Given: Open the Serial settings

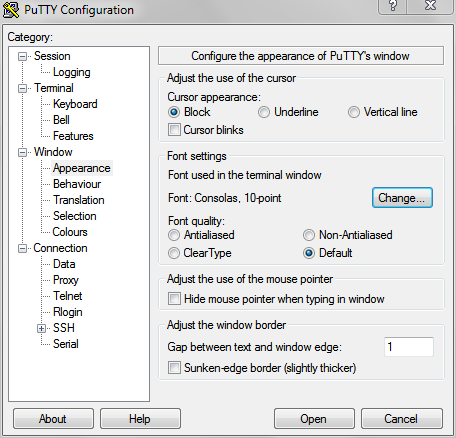Looking at the screenshot, I should [66, 344].
